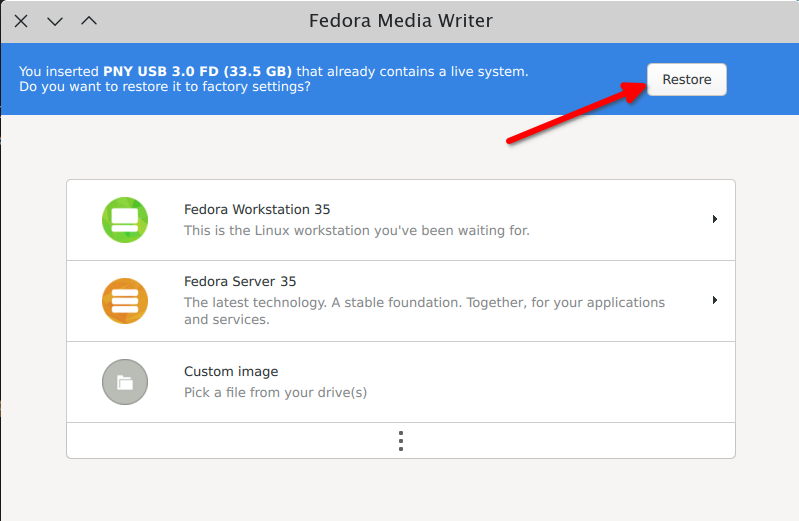
Task: Click the workstation description 'This is the Linux workstation' text
Action: pos(357,230)
